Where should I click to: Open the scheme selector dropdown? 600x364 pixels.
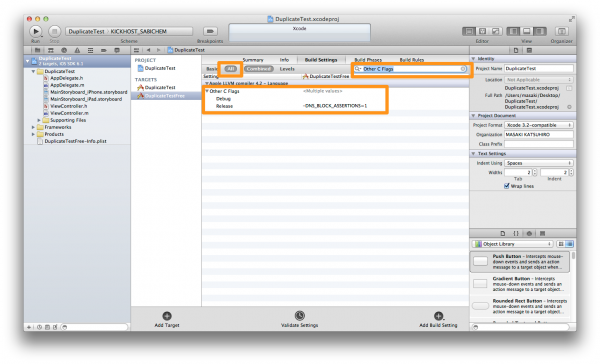[x=129, y=31]
